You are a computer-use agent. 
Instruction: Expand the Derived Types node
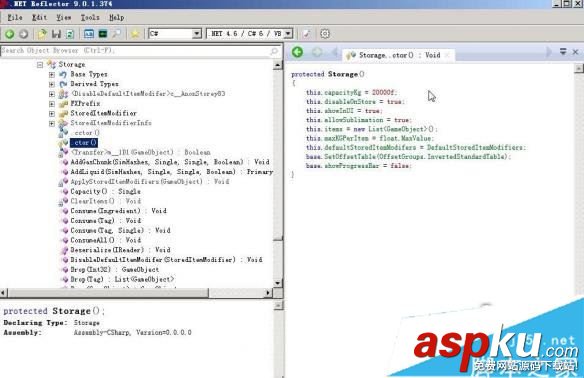(x=52, y=84)
